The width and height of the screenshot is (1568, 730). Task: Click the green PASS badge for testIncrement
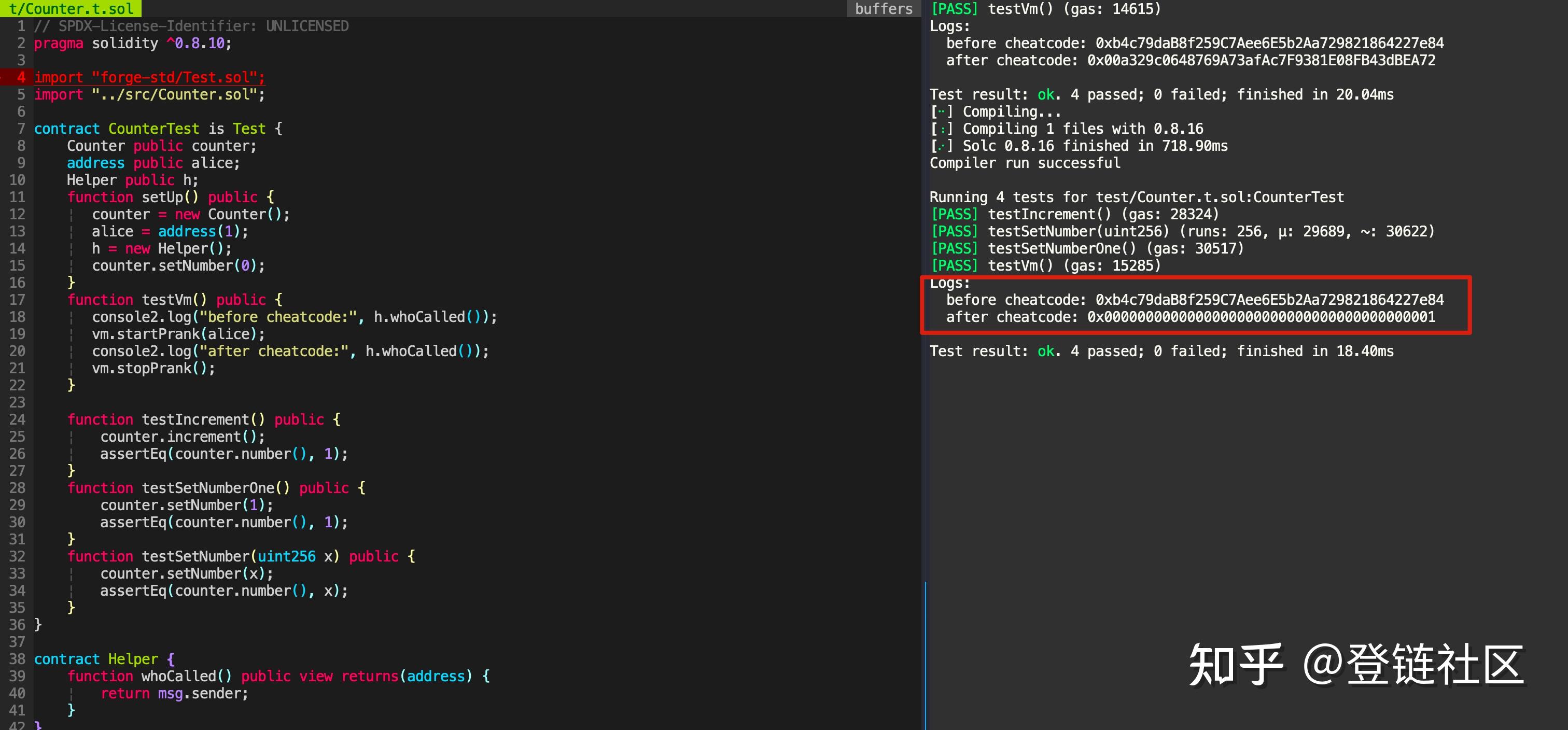pyautogui.click(x=955, y=214)
